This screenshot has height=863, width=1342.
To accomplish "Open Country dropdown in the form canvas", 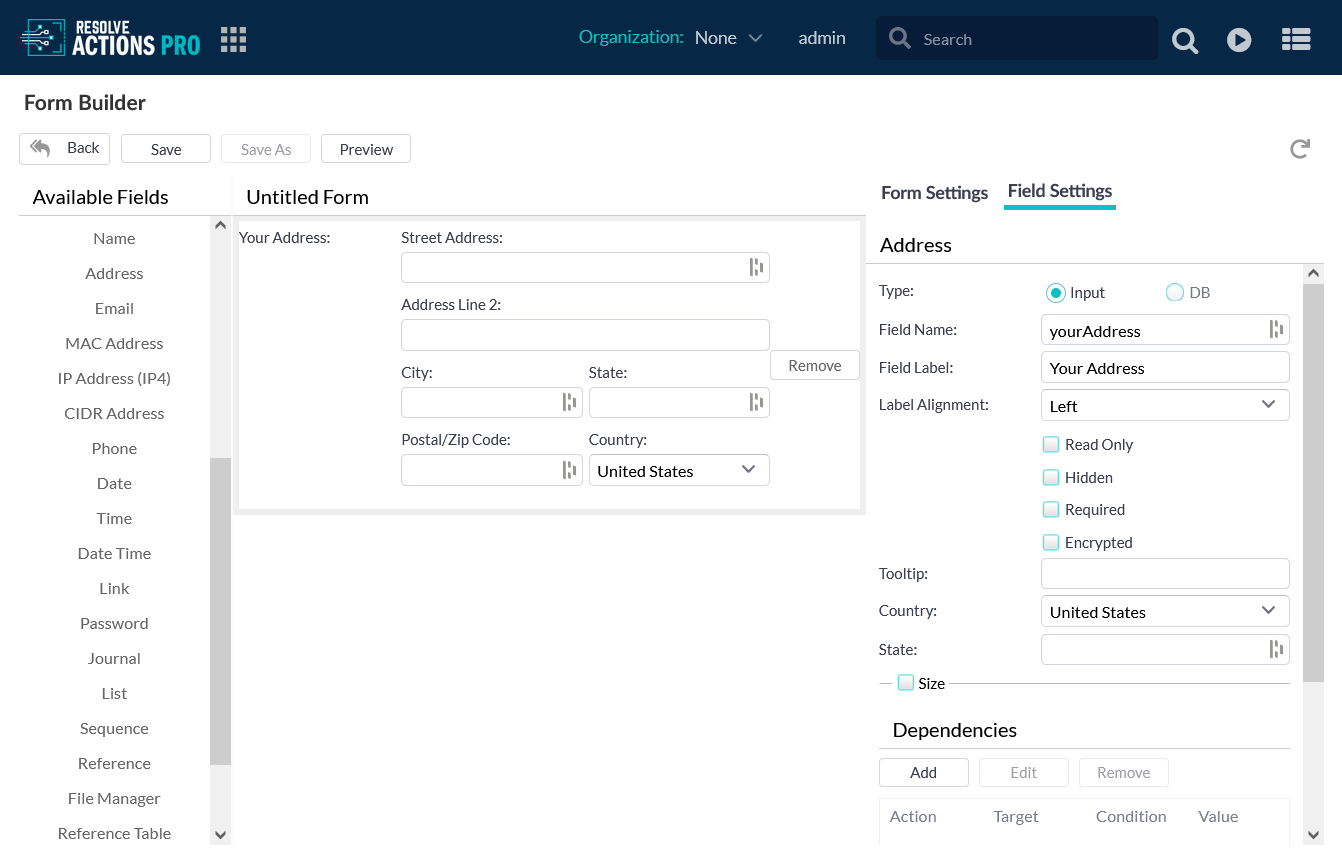I will (x=678, y=470).
